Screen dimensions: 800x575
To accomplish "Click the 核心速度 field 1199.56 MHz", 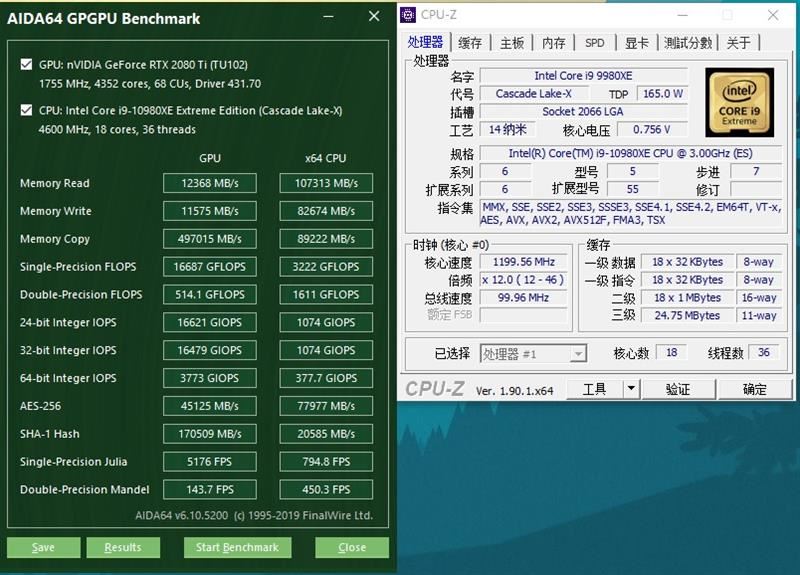I will (523, 262).
